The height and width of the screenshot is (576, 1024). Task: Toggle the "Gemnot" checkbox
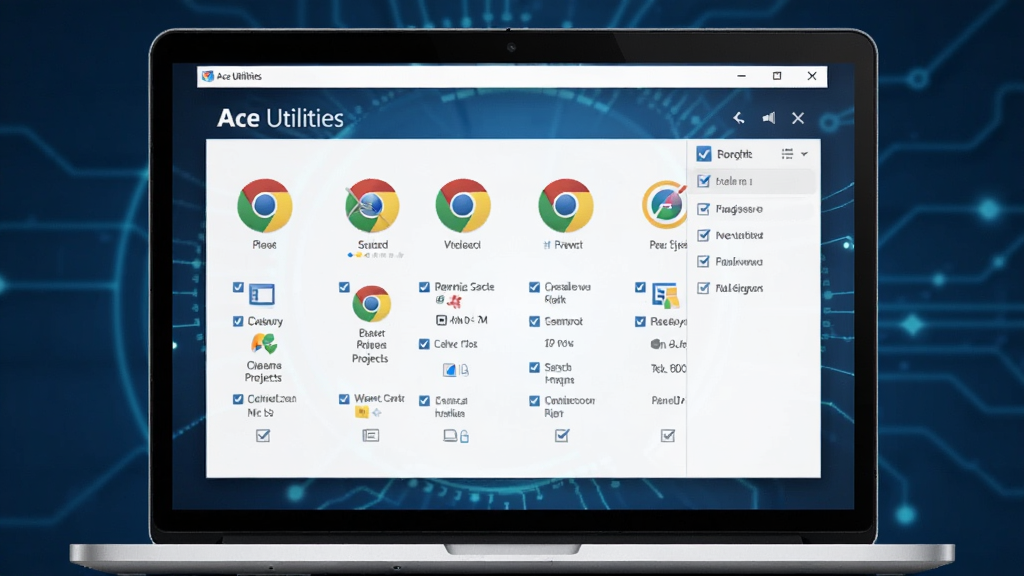[534, 321]
